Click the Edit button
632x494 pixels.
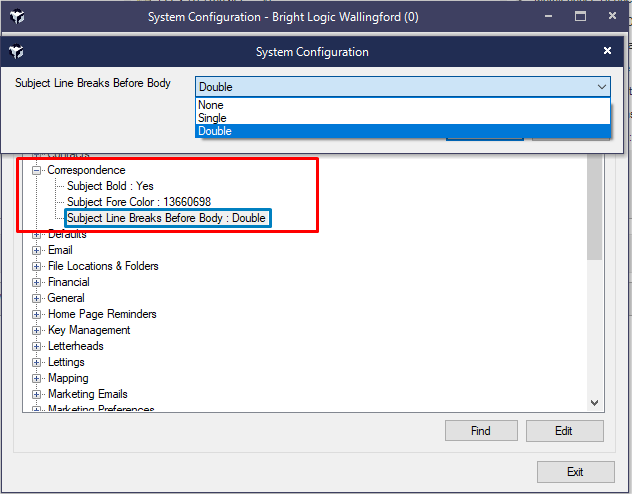tap(564, 431)
